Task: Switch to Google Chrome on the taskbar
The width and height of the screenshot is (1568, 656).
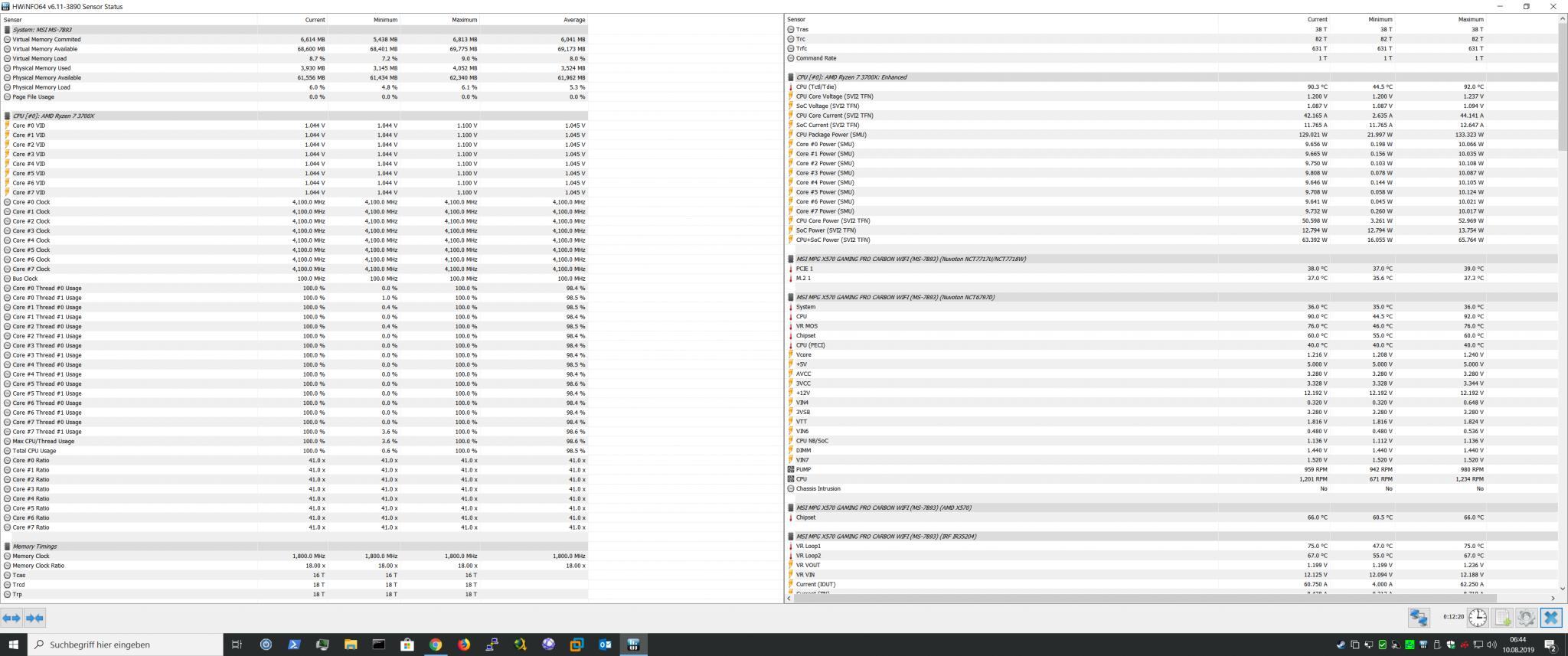Action: coord(436,645)
